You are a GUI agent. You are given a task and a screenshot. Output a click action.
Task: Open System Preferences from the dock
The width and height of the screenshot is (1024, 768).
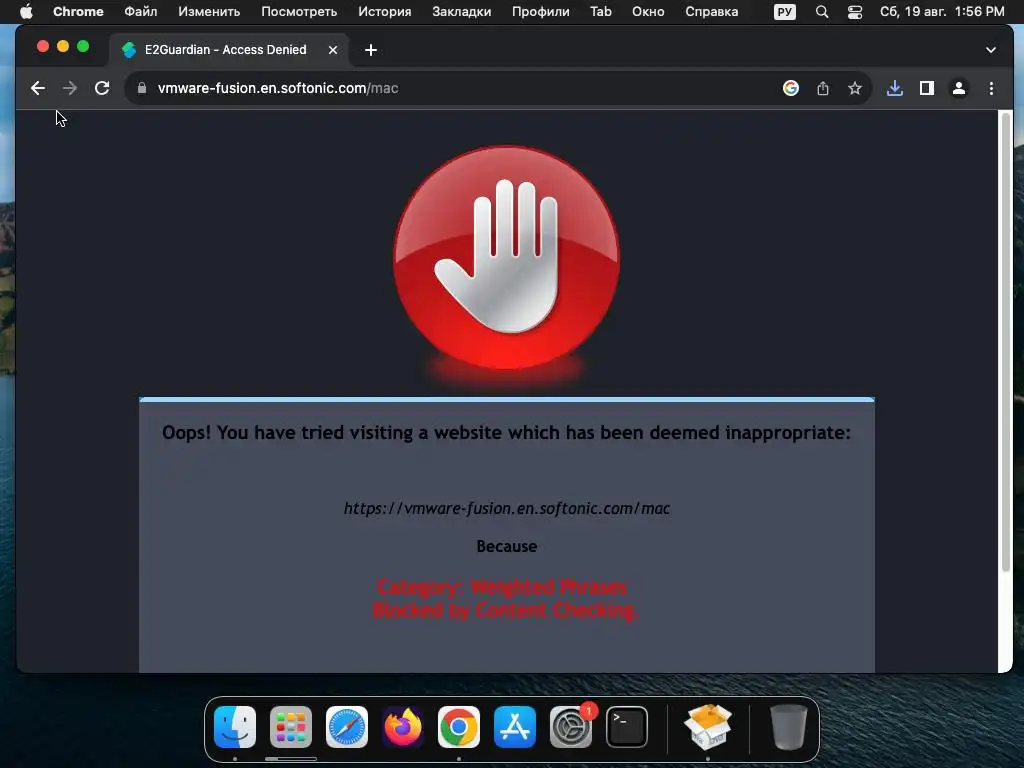(571, 727)
